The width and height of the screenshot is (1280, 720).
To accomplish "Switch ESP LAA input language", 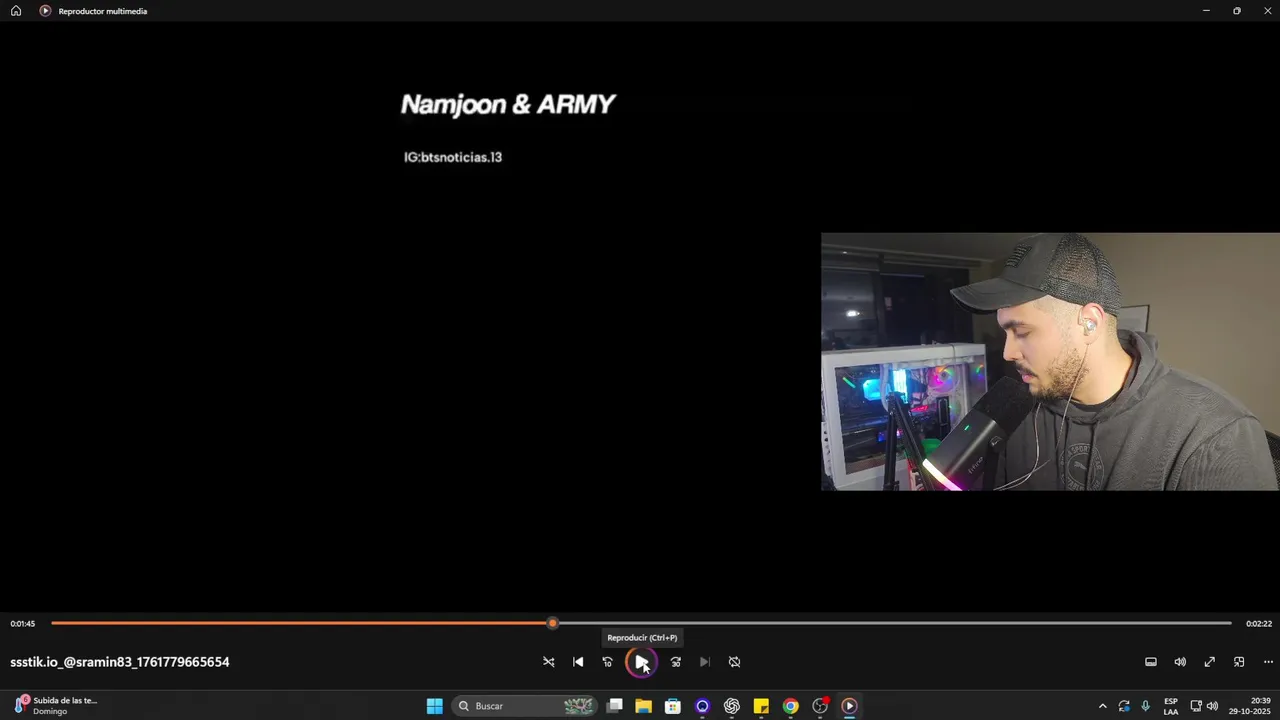I will pos(1171,706).
